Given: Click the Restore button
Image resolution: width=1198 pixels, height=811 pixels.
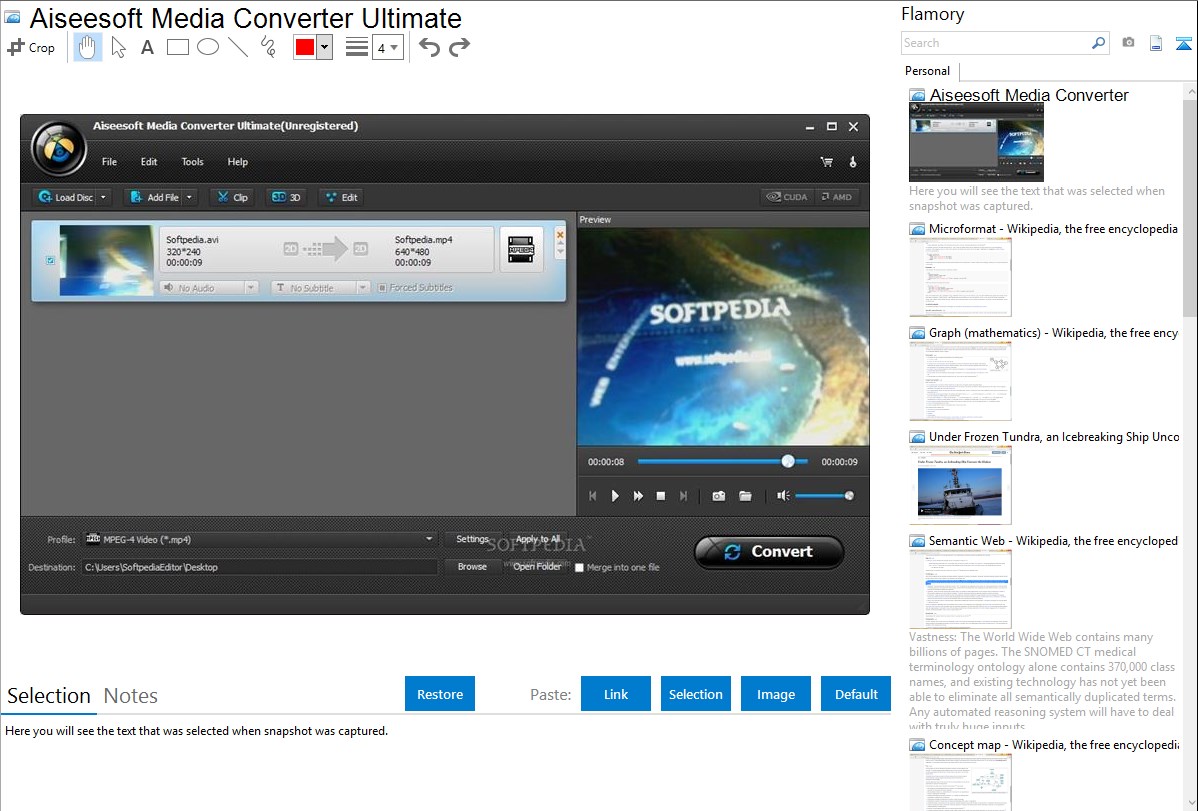Looking at the screenshot, I should [x=440, y=694].
